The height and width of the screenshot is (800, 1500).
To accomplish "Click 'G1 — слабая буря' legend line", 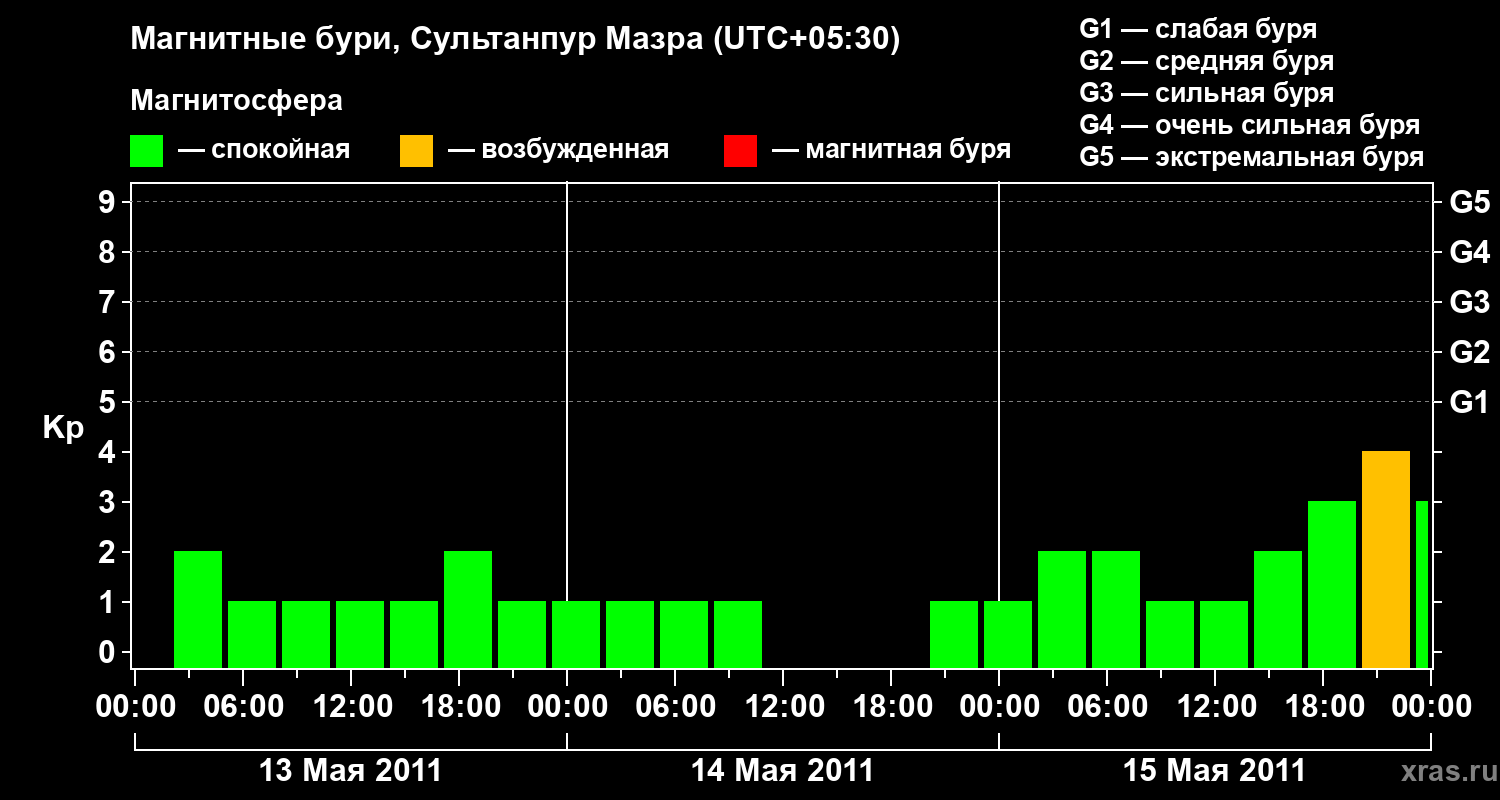I will pos(1198,29).
